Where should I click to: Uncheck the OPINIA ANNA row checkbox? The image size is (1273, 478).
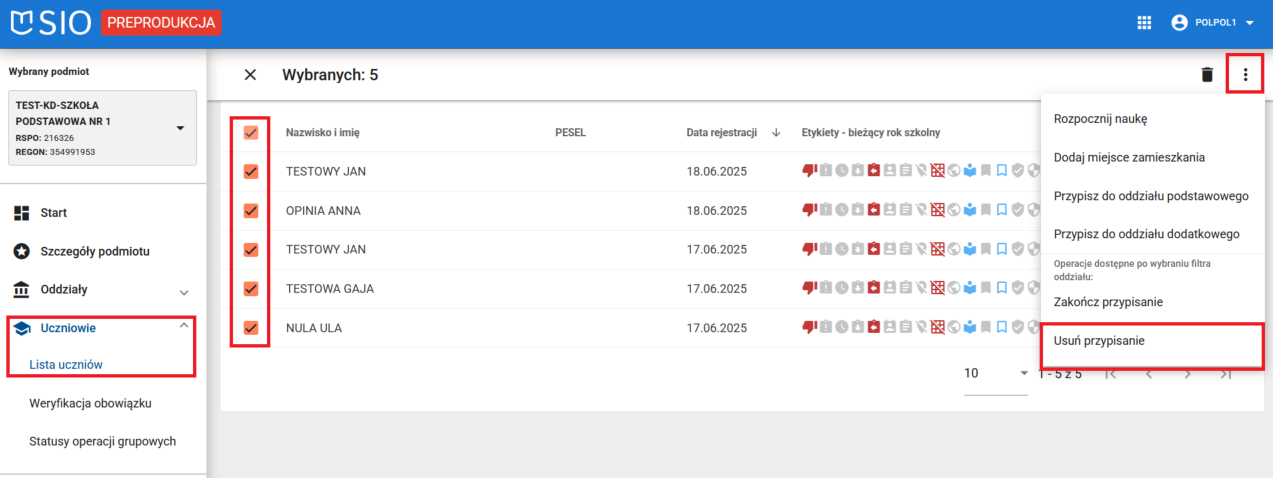click(251, 211)
